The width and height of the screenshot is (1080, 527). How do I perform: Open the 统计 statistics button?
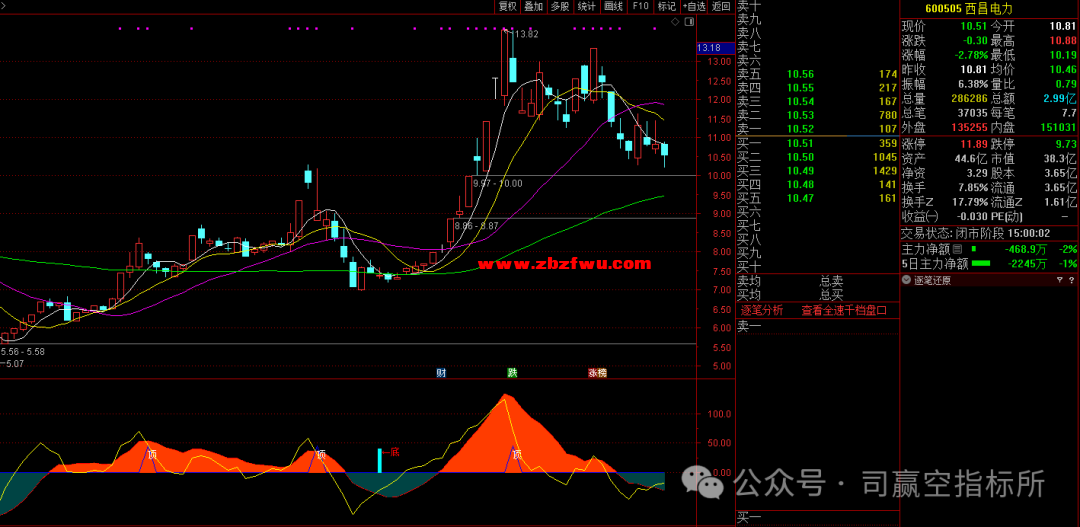click(x=587, y=6)
